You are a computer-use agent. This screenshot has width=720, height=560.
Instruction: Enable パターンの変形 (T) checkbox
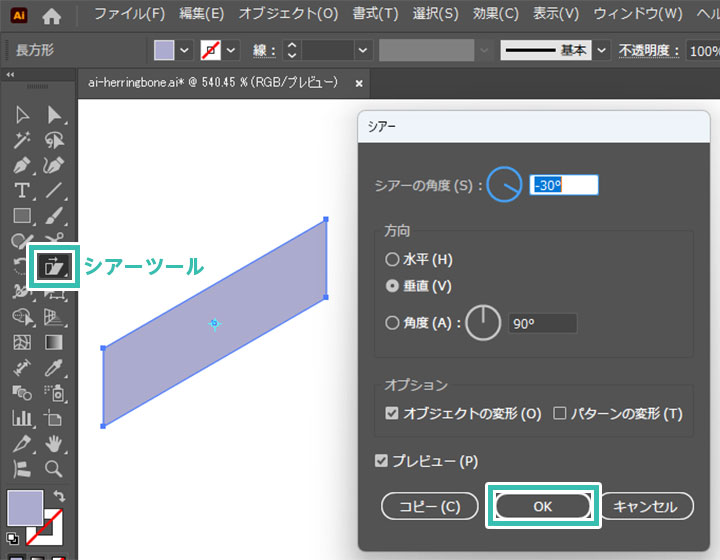[560, 413]
